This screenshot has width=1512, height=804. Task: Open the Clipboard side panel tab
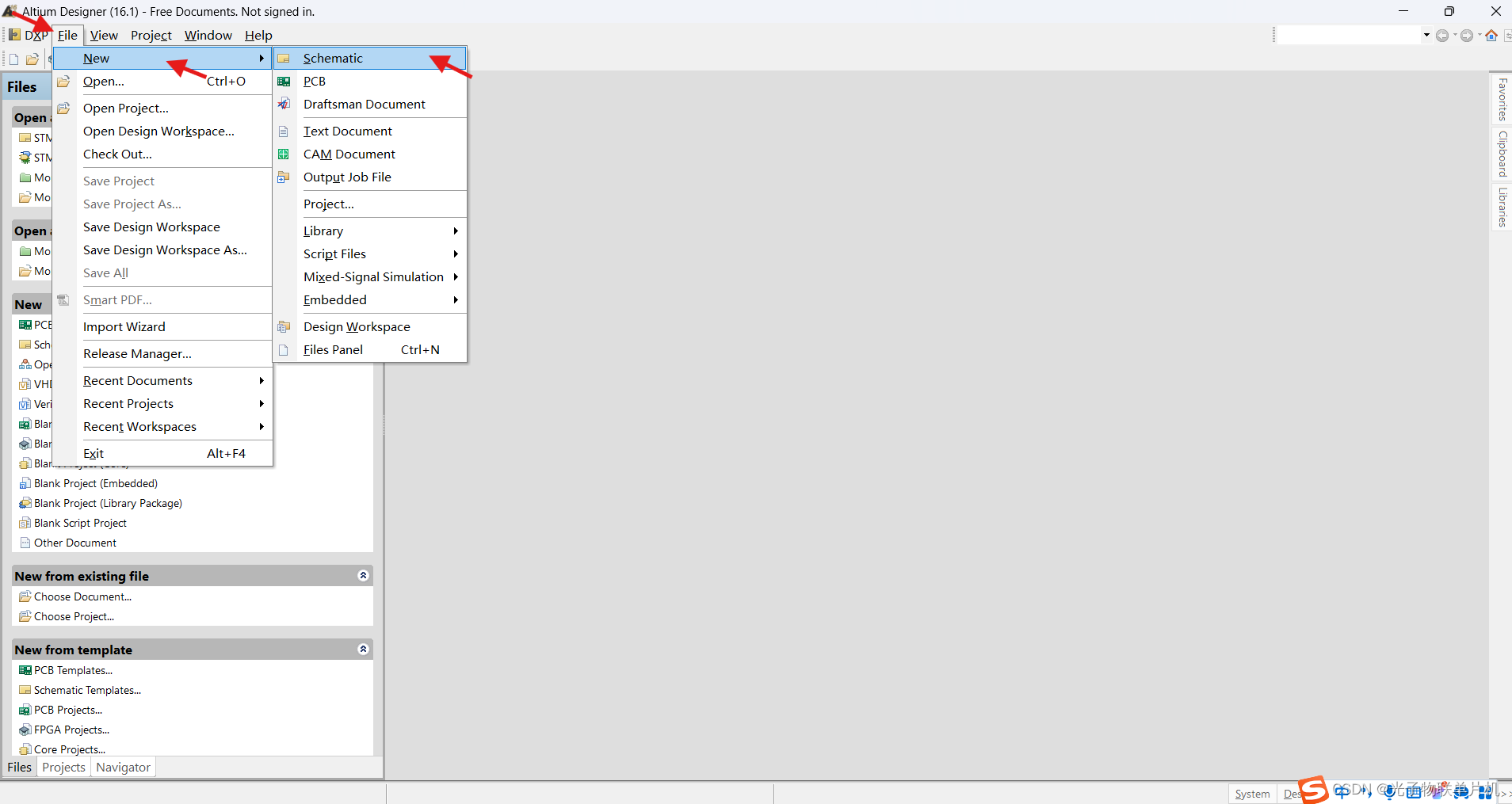pyautogui.click(x=1502, y=154)
